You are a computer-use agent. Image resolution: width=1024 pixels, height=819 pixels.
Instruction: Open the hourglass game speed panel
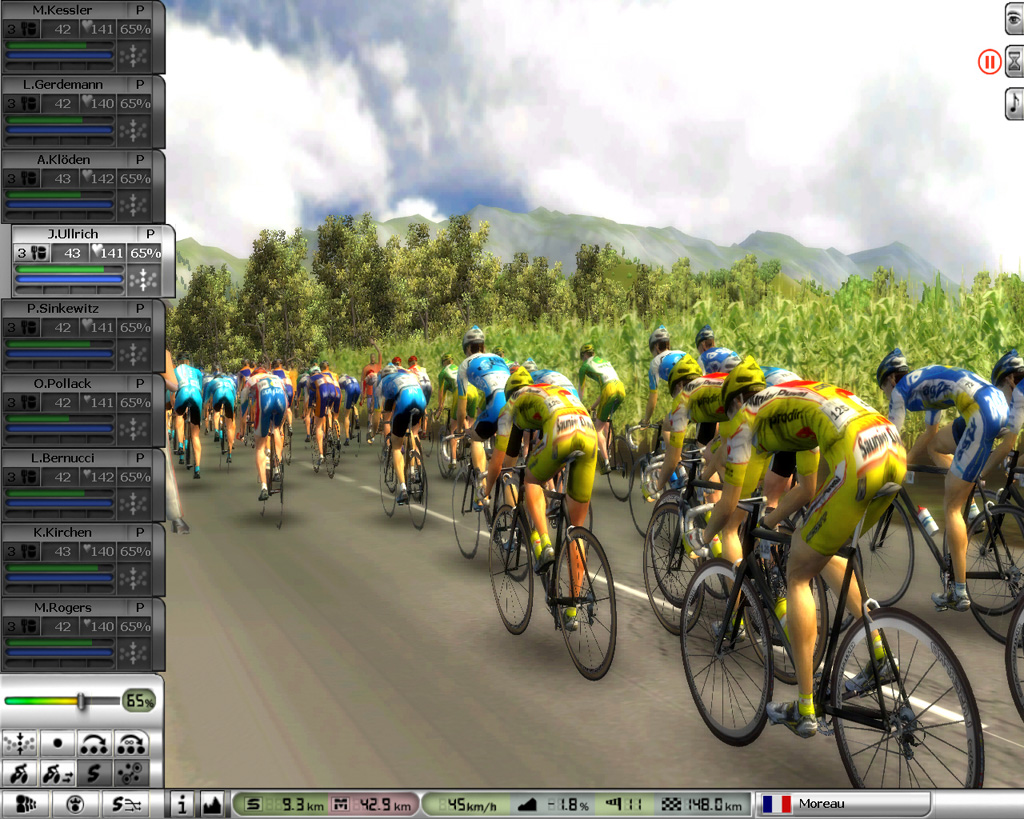coord(1013,62)
